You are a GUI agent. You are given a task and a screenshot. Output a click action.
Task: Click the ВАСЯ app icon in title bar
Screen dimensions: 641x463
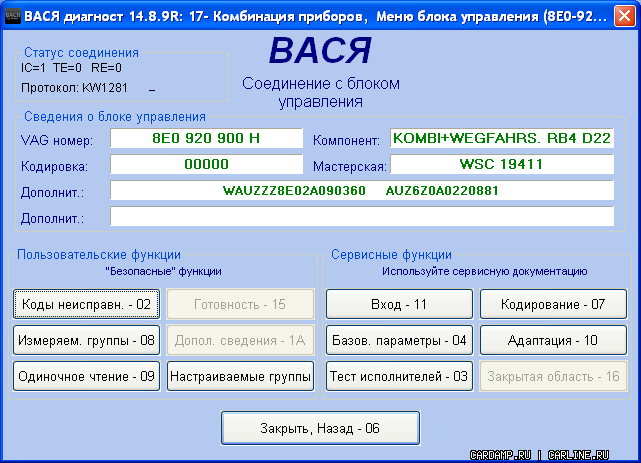12,16
